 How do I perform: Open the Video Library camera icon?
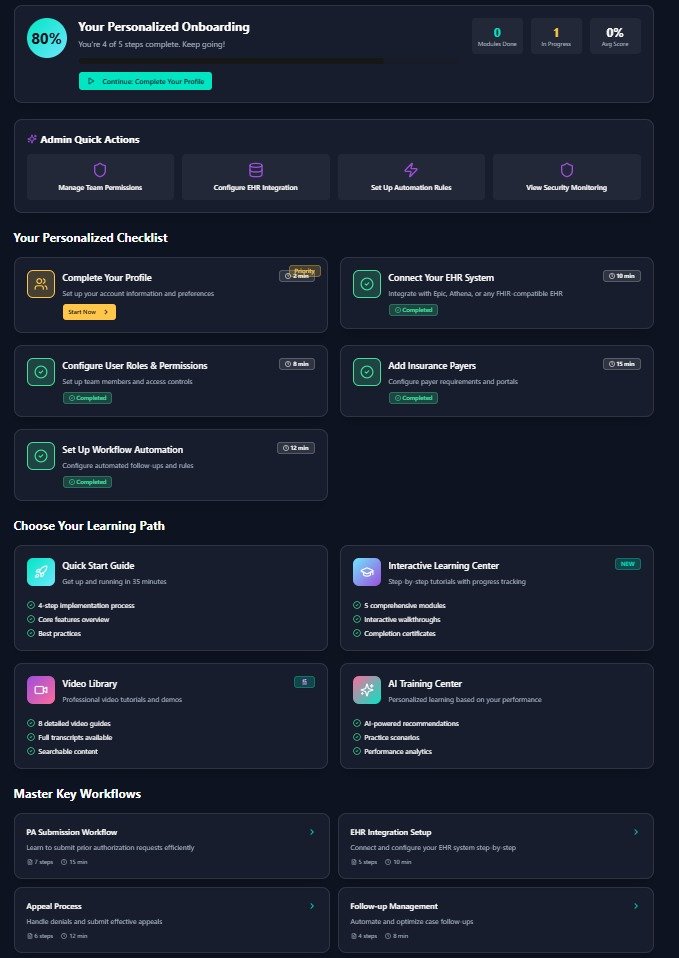(x=41, y=690)
